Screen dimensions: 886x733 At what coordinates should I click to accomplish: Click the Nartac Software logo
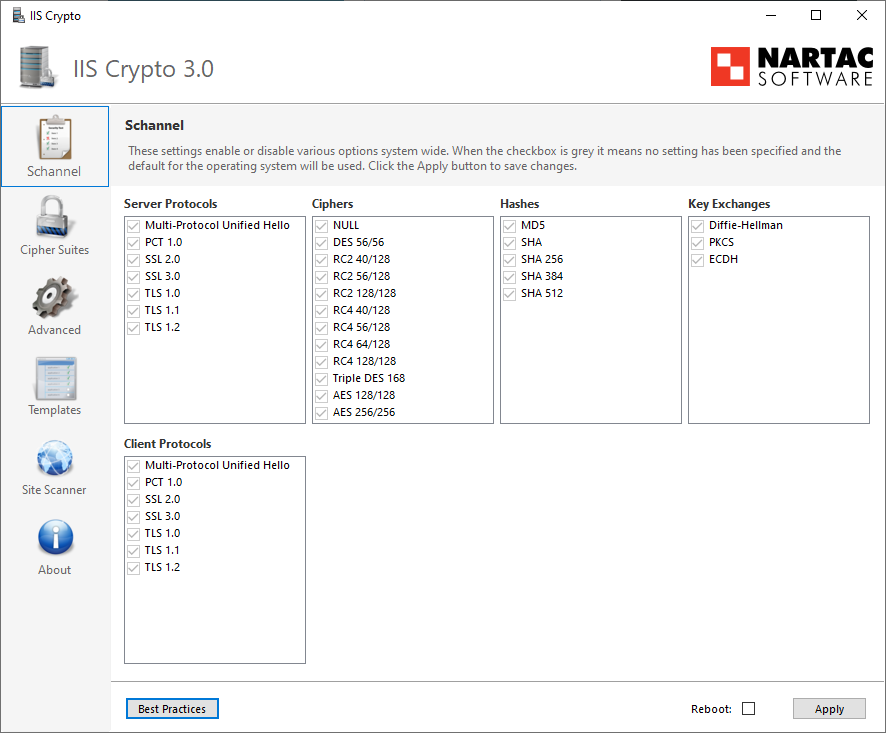[x=790, y=67]
